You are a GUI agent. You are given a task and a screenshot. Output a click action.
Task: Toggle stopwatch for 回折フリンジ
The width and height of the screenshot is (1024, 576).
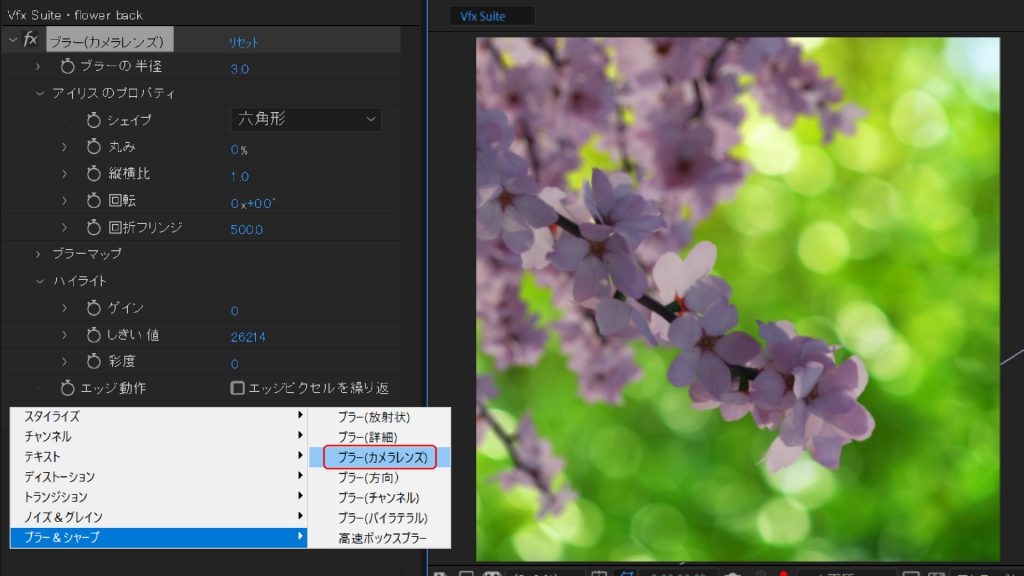[x=93, y=227]
